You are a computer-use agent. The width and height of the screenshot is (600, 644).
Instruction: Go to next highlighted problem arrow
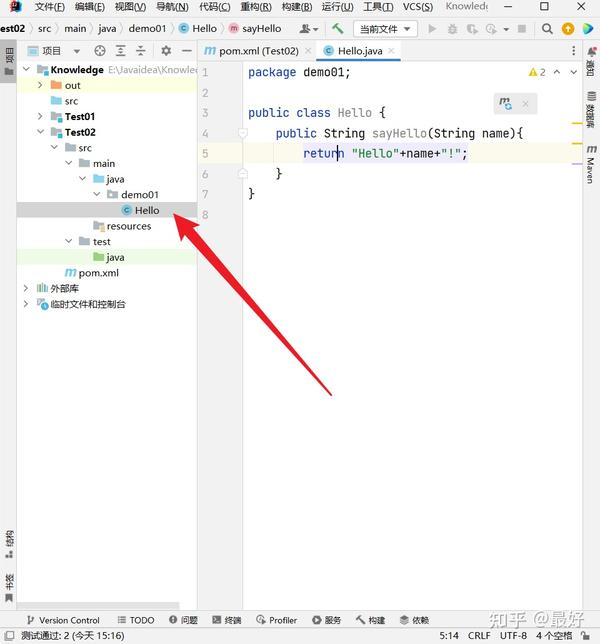(573, 72)
